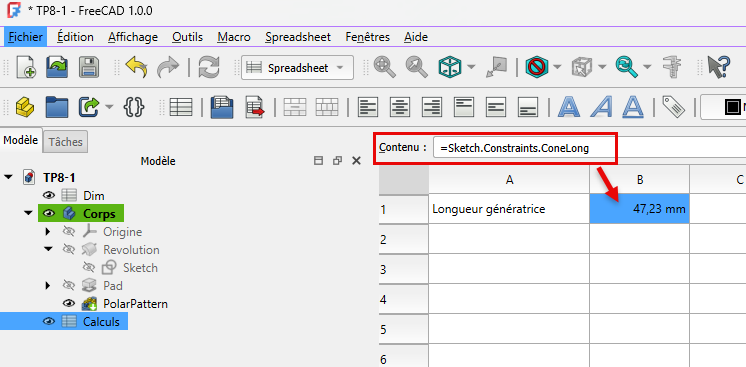Screen dimensions: 746x367
Task: Click the Align text center icon
Action: click(400, 107)
